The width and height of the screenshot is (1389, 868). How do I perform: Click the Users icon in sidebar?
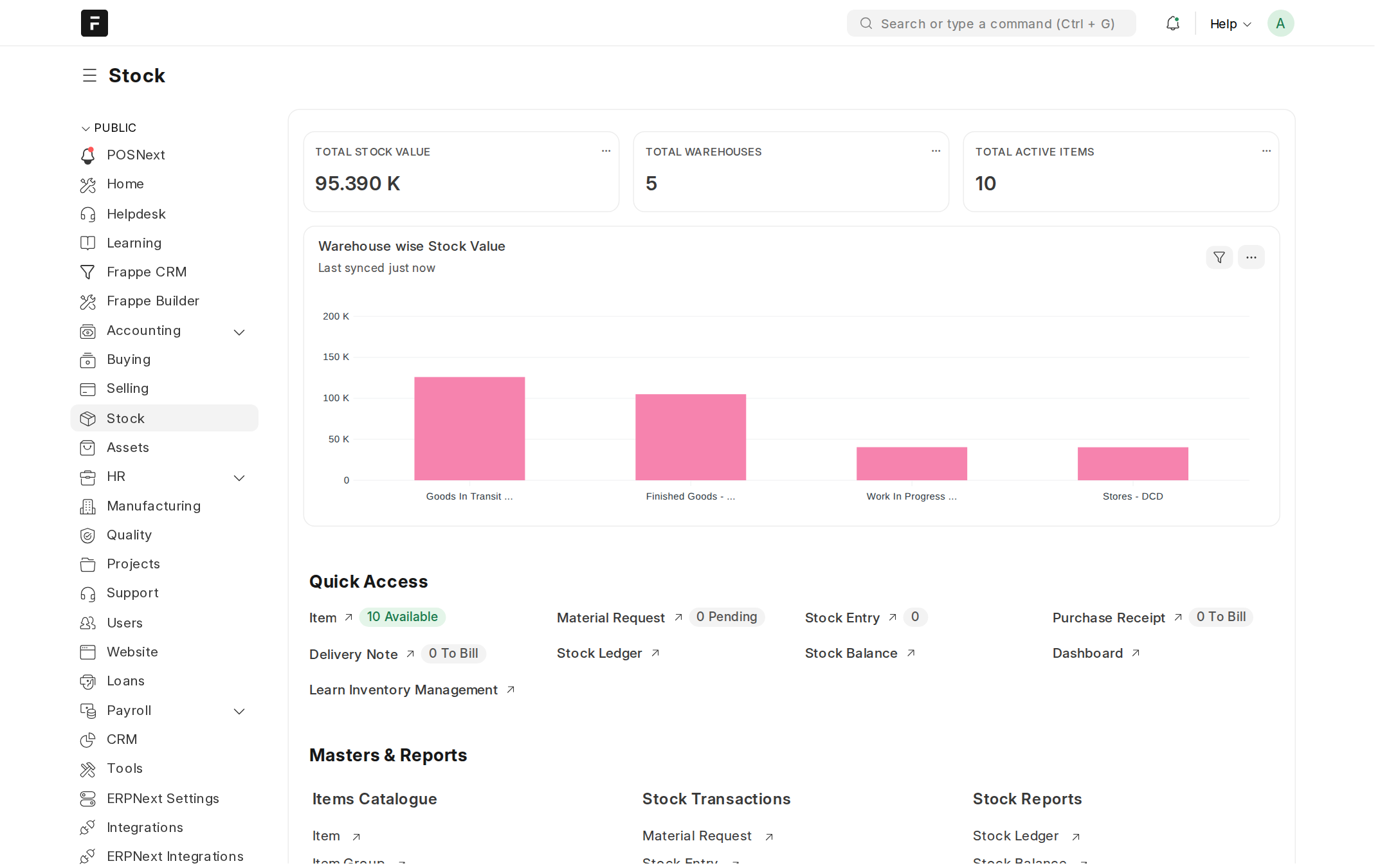pos(87,623)
